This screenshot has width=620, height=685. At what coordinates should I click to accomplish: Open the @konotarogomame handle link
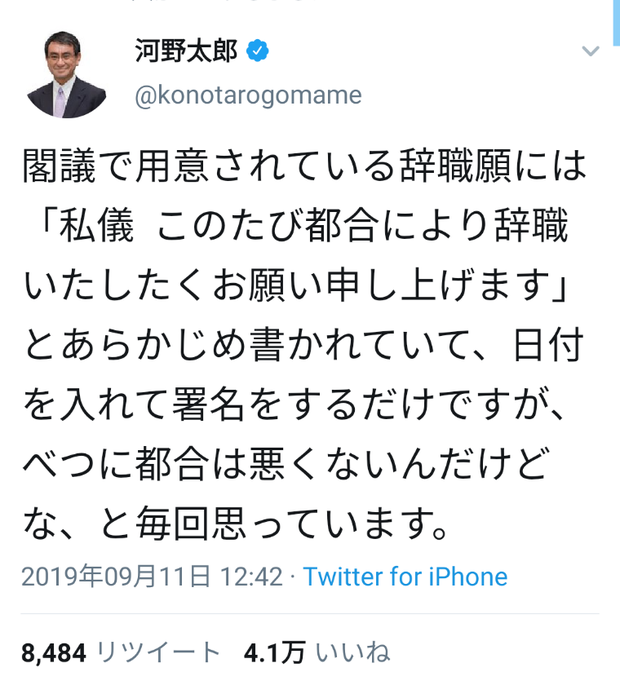248,95
